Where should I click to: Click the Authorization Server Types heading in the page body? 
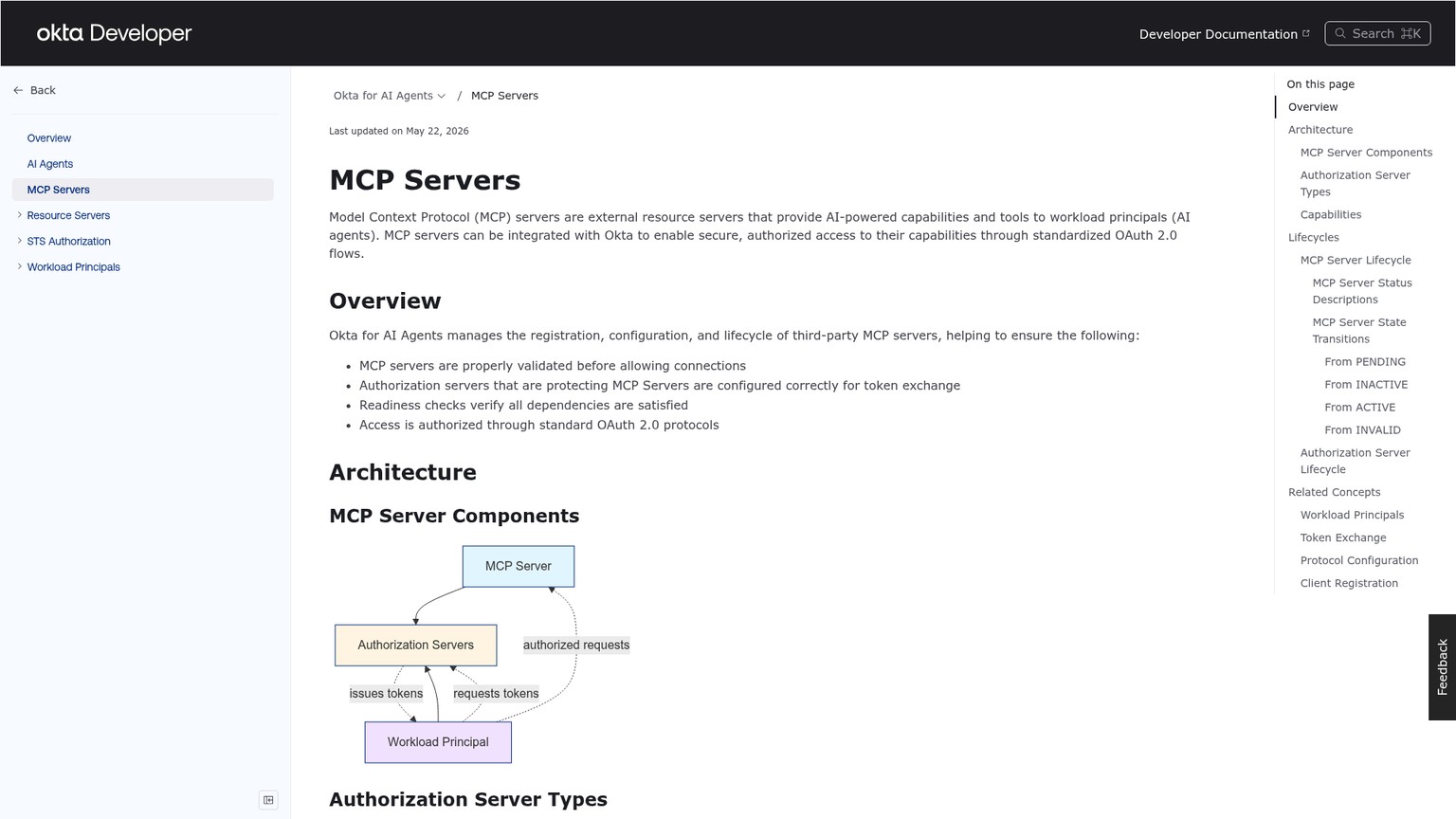(468, 799)
